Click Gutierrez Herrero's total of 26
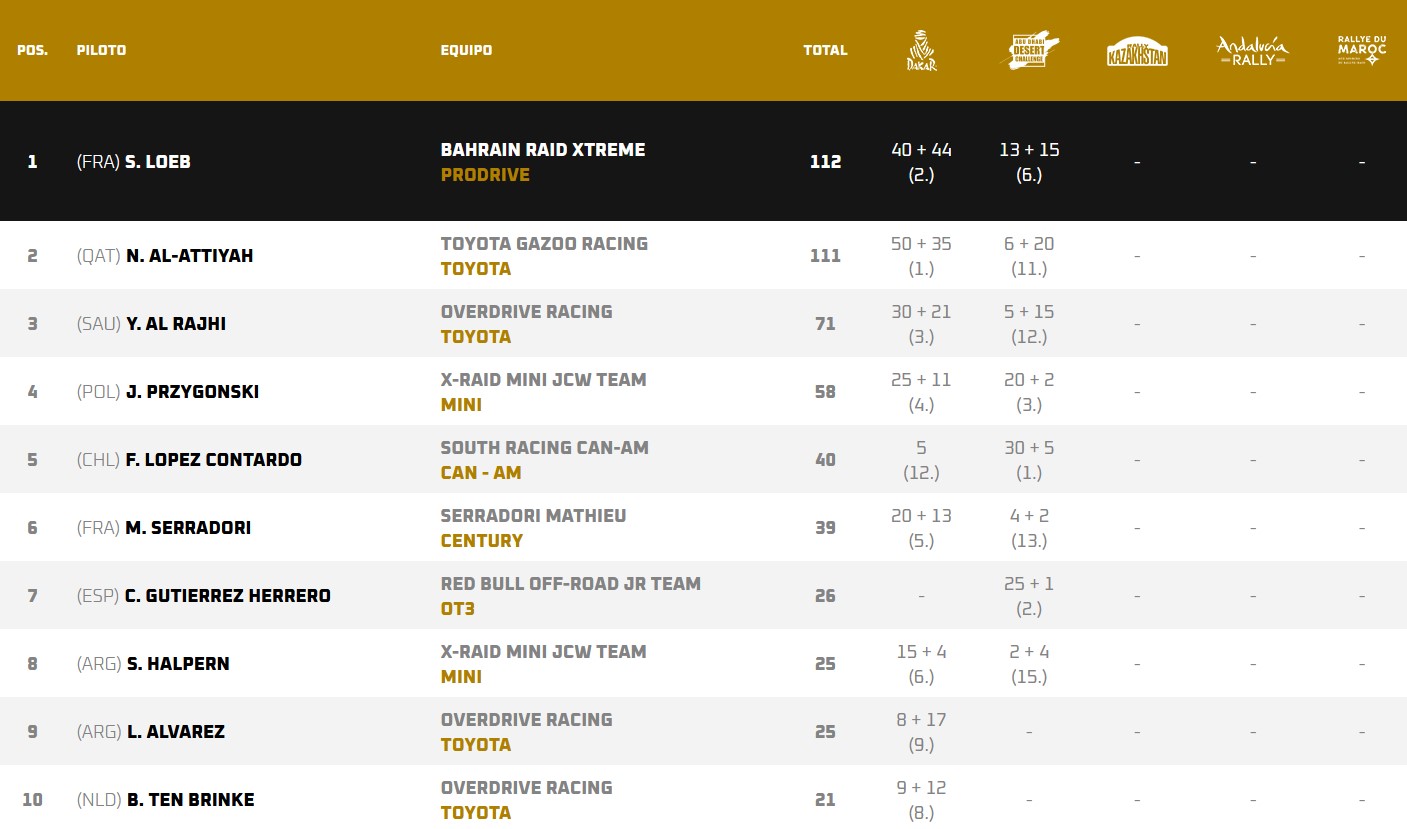This screenshot has width=1407, height=829. pos(825,596)
